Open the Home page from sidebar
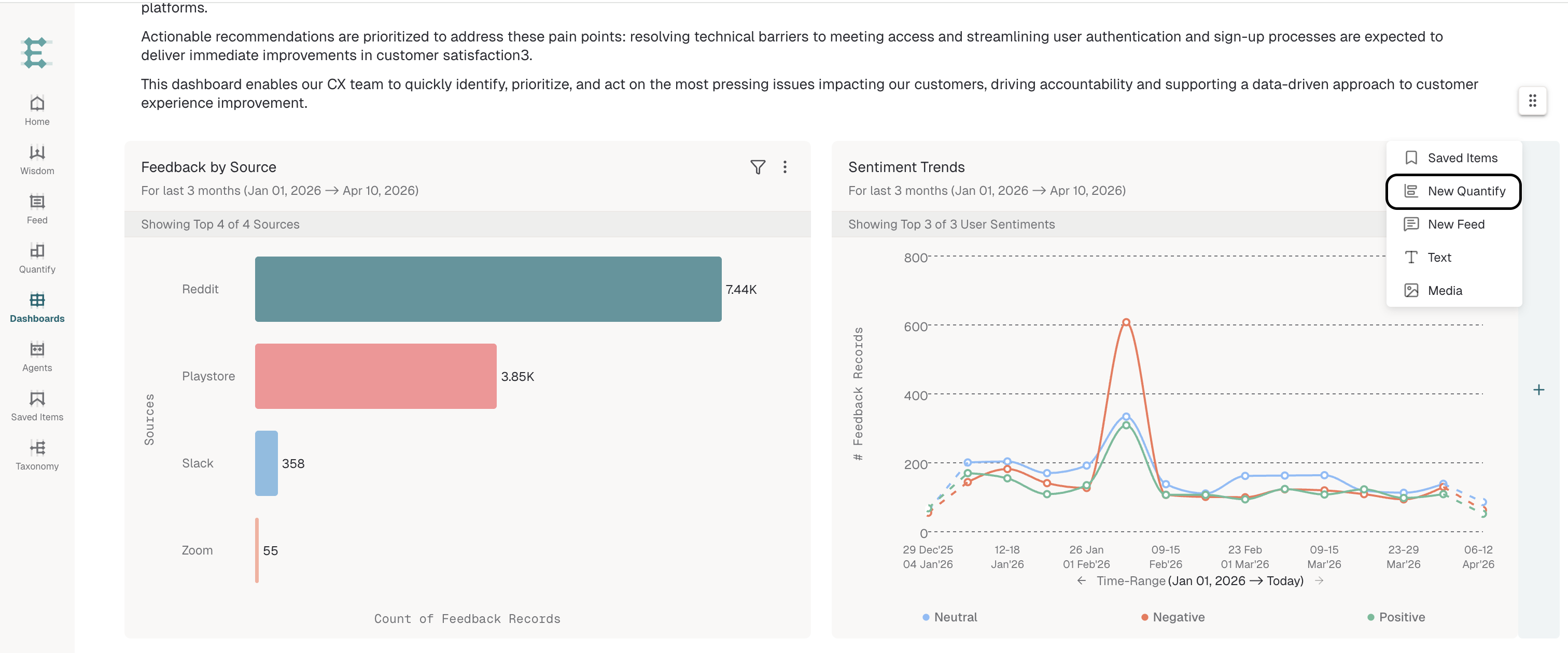1568x653 pixels. point(37,110)
